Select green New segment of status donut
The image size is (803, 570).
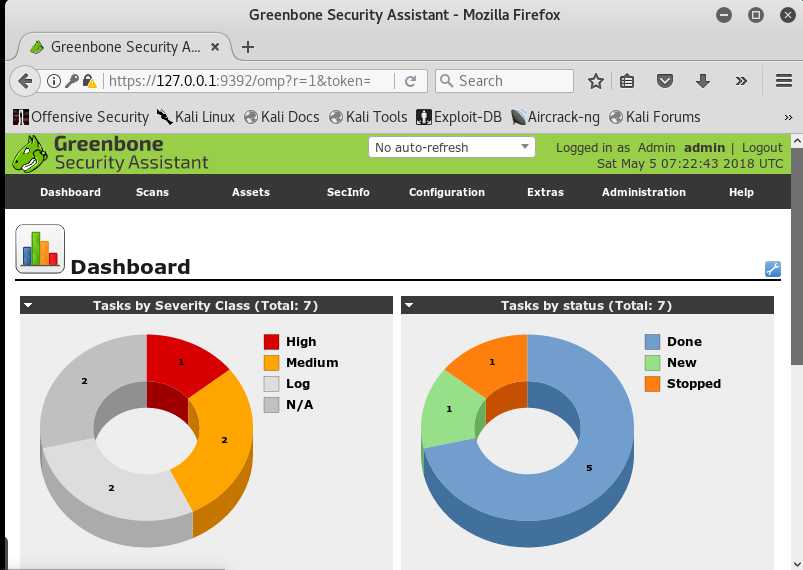click(x=450, y=410)
